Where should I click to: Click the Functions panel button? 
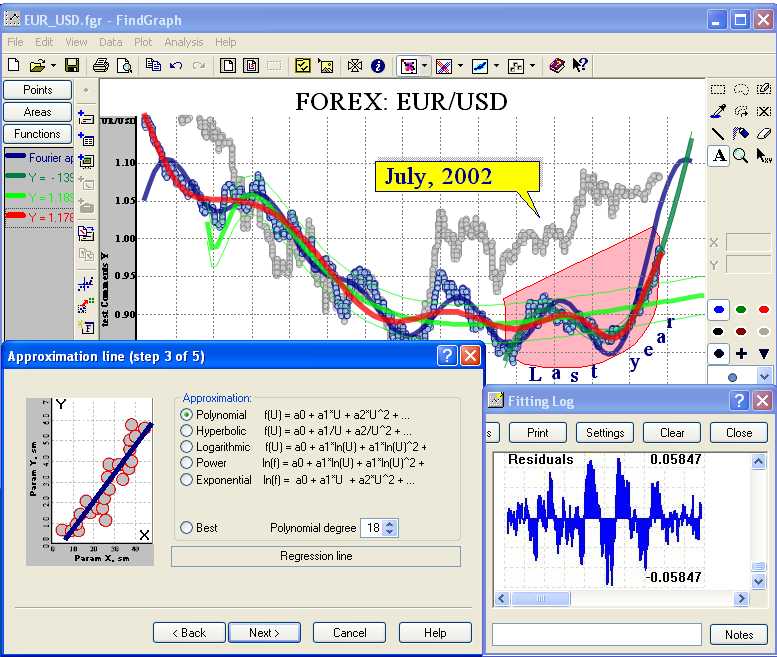[x=37, y=134]
